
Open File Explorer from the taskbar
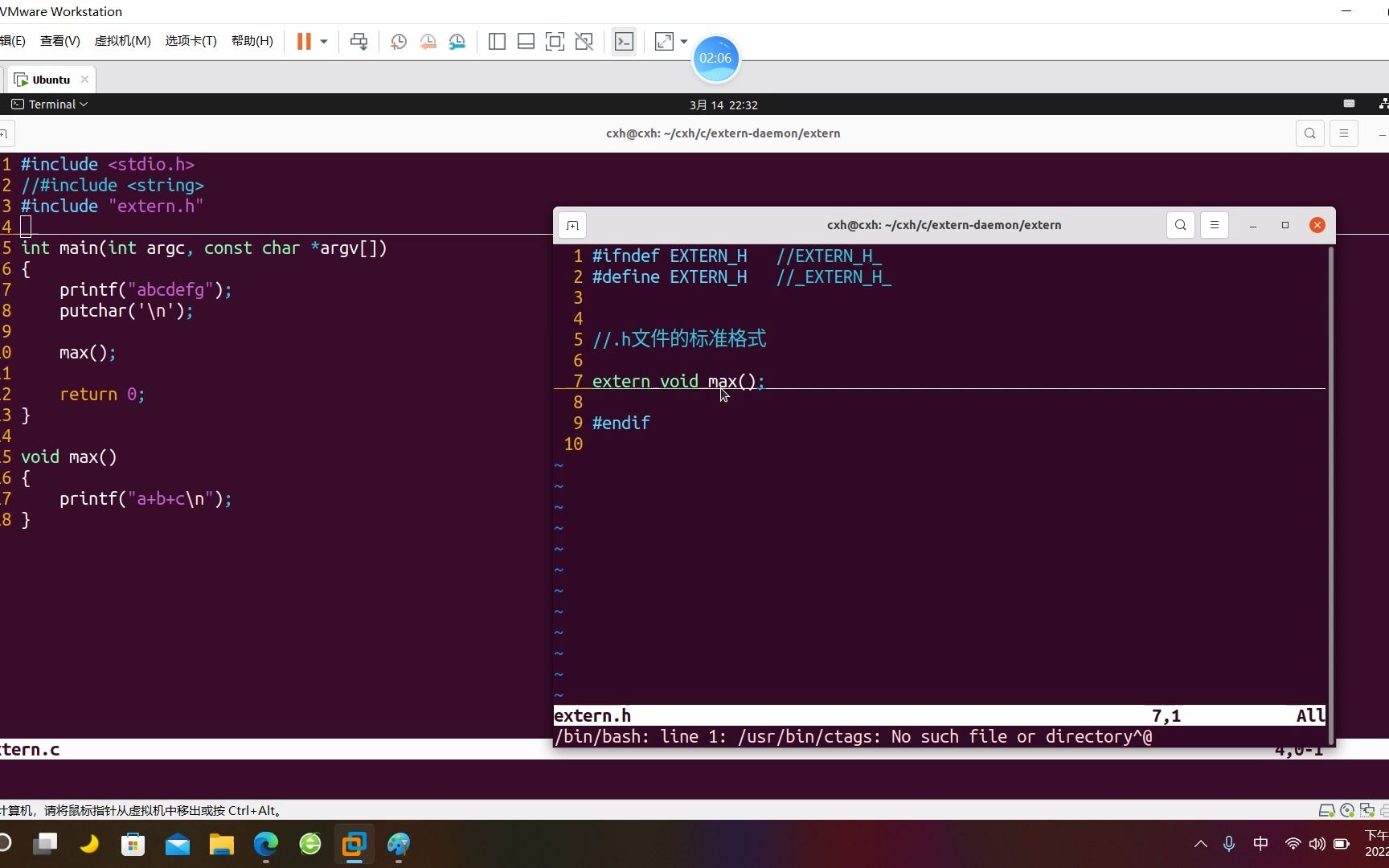tap(222, 844)
